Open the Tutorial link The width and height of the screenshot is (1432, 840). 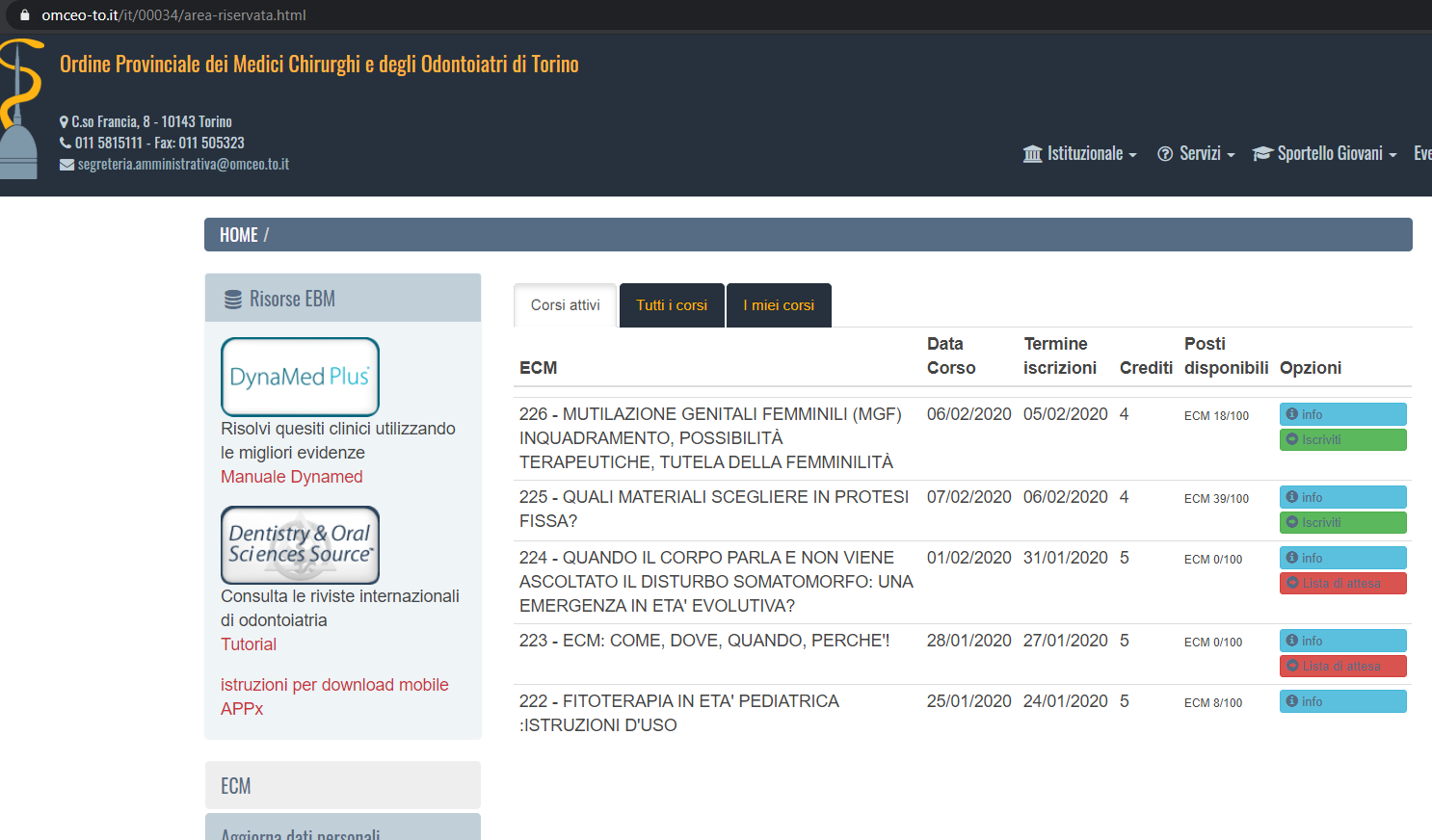[x=249, y=644]
